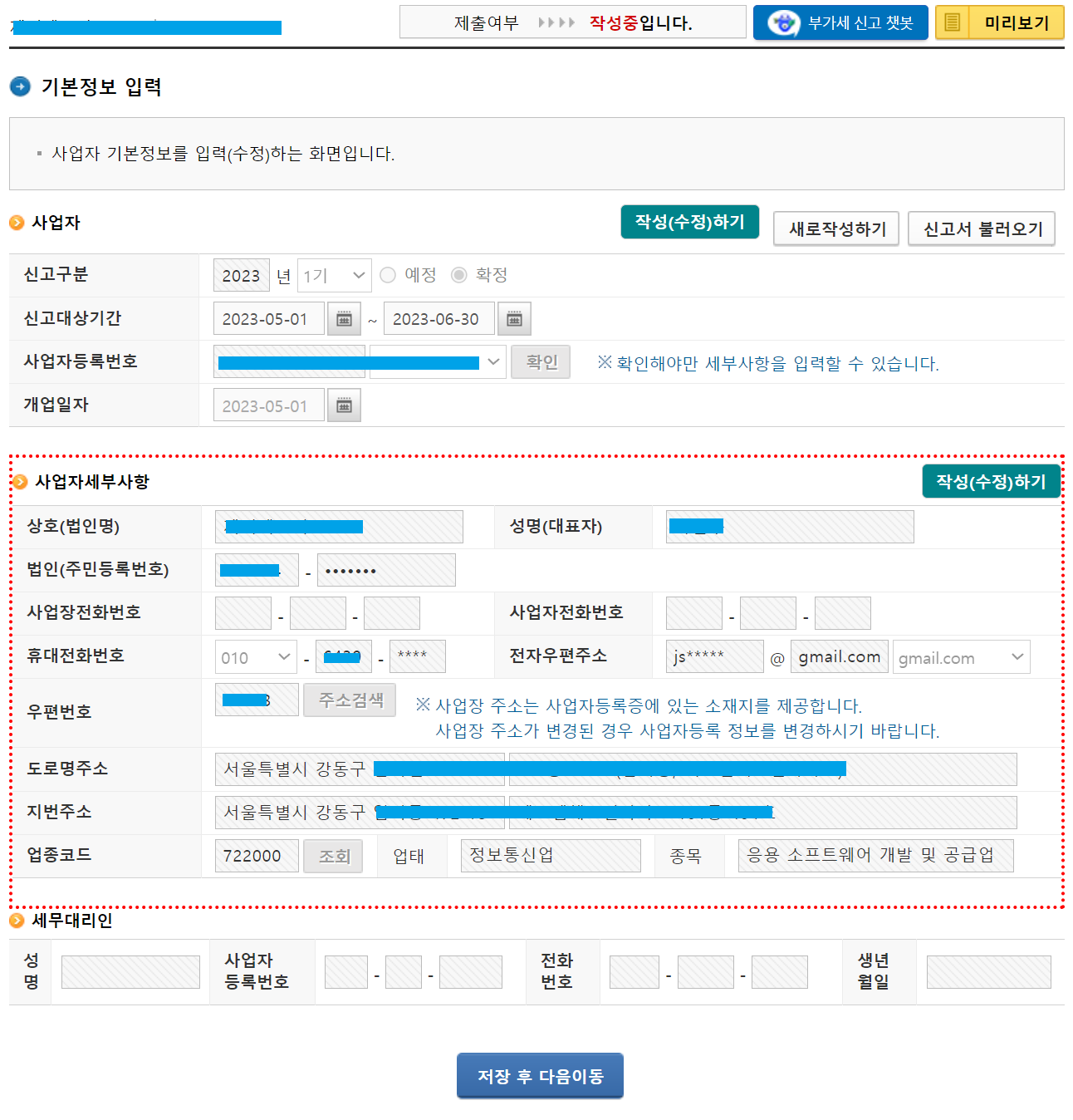Screen dimensions: 1073x1120
Task: Open calendar beside the 개업일자 field
Action: pos(343,405)
